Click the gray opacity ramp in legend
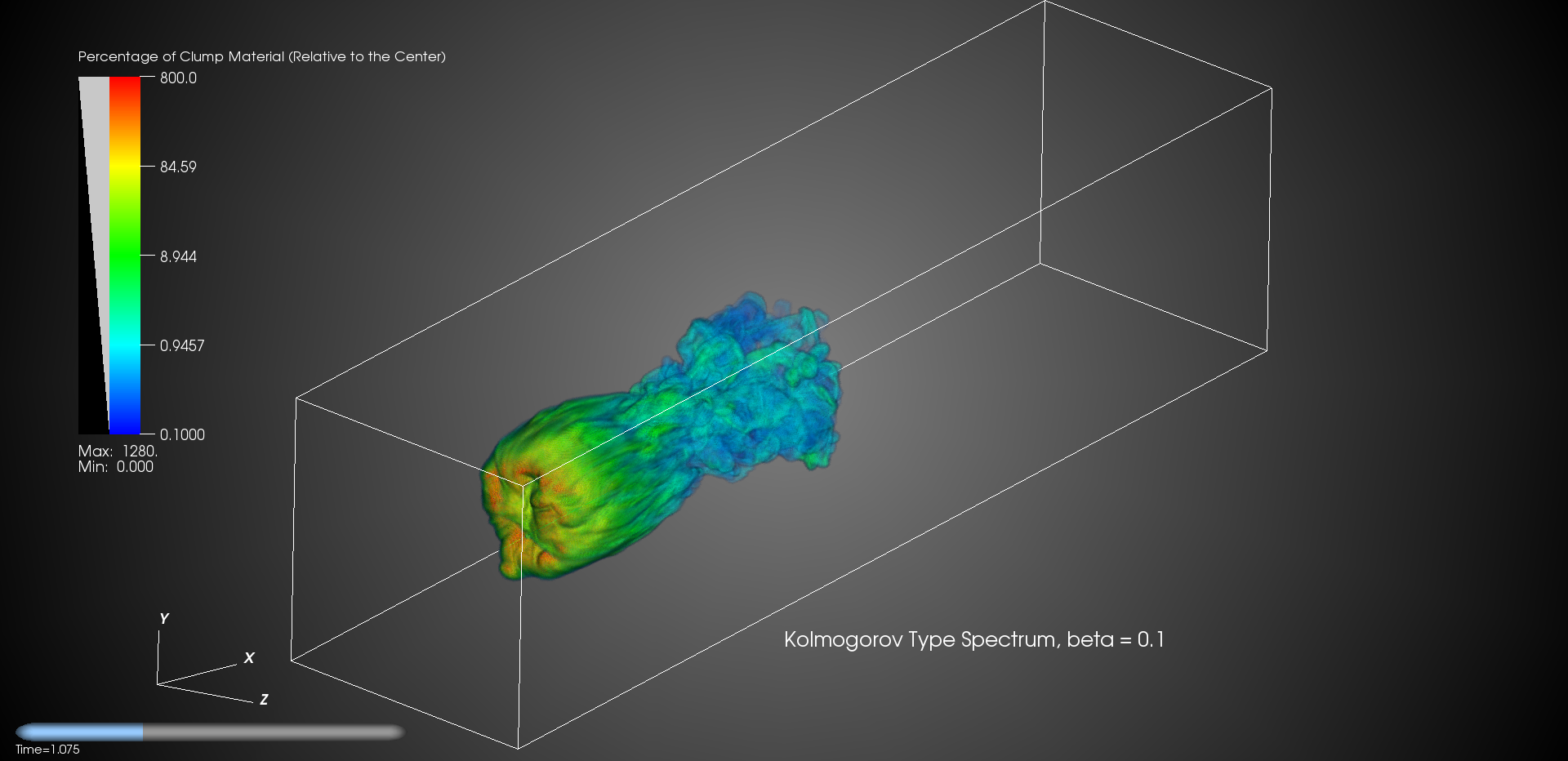1568x761 pixels. point(94,256)
